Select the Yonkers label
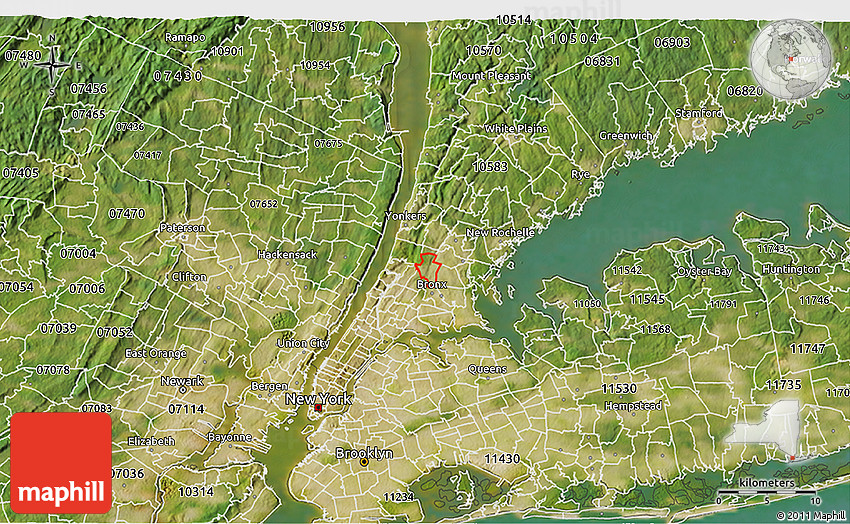Image resolution: width=850 pixels, height=524 pixels. (x=406, y=216)
